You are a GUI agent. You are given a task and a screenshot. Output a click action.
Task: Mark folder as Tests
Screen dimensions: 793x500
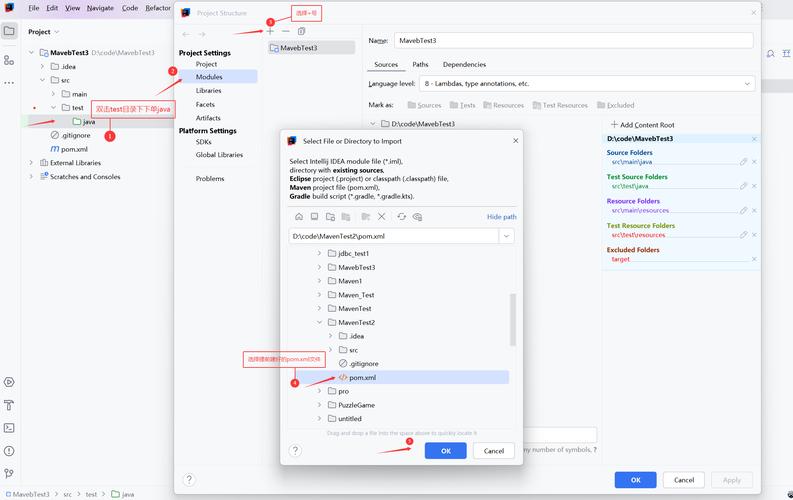[x=463, y=105]
